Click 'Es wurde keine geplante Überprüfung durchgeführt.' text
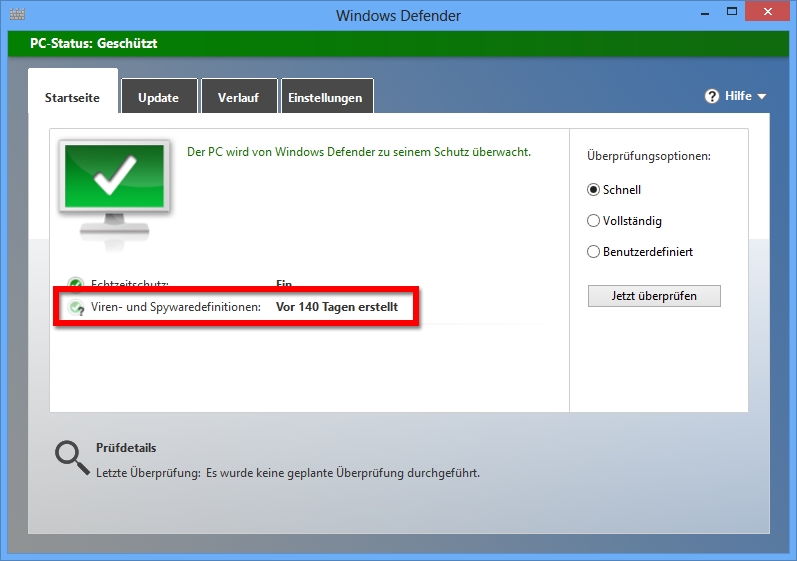 (x=343, y=473)
